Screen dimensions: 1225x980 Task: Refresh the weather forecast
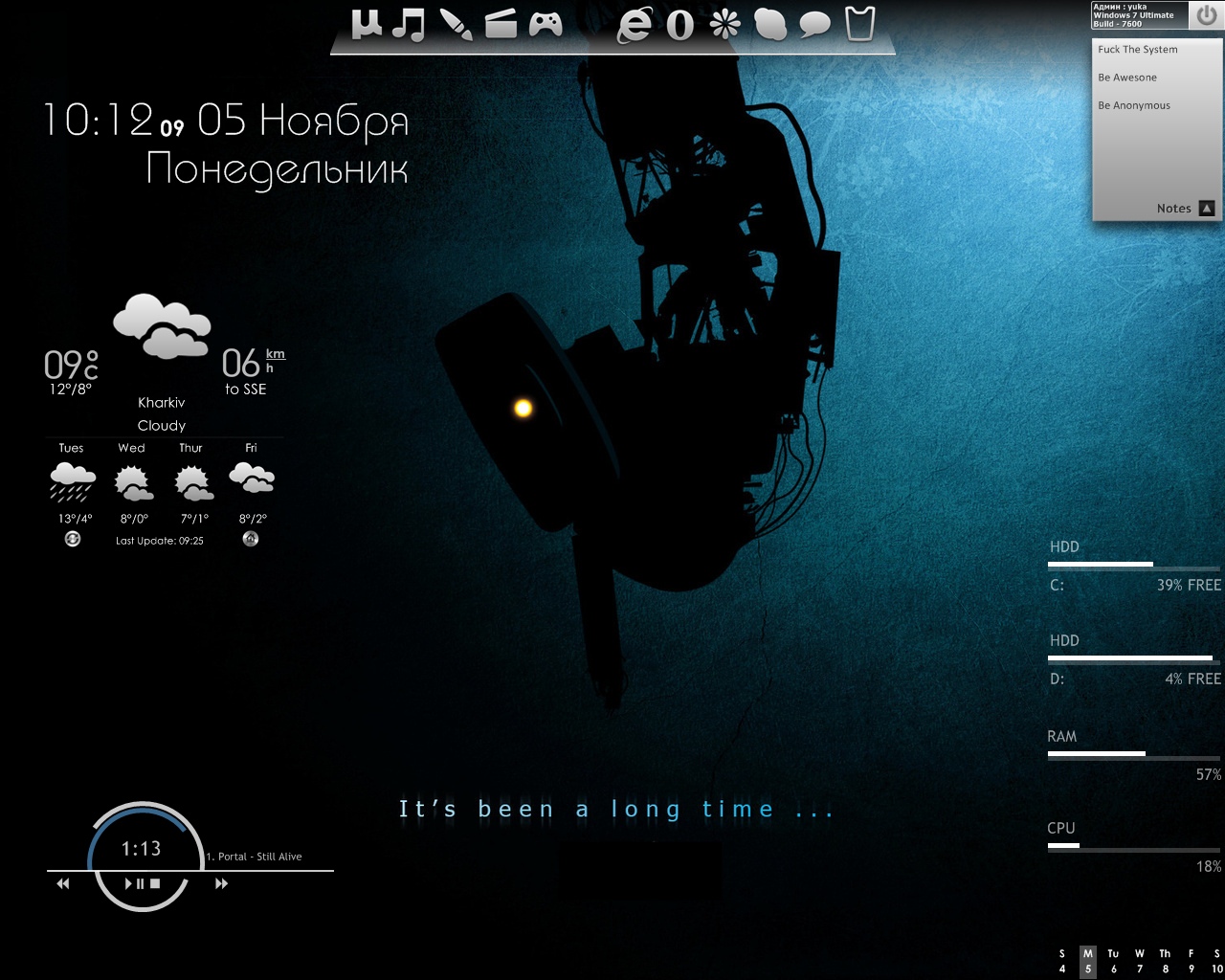pyautogui.click(x=73, y=539)
